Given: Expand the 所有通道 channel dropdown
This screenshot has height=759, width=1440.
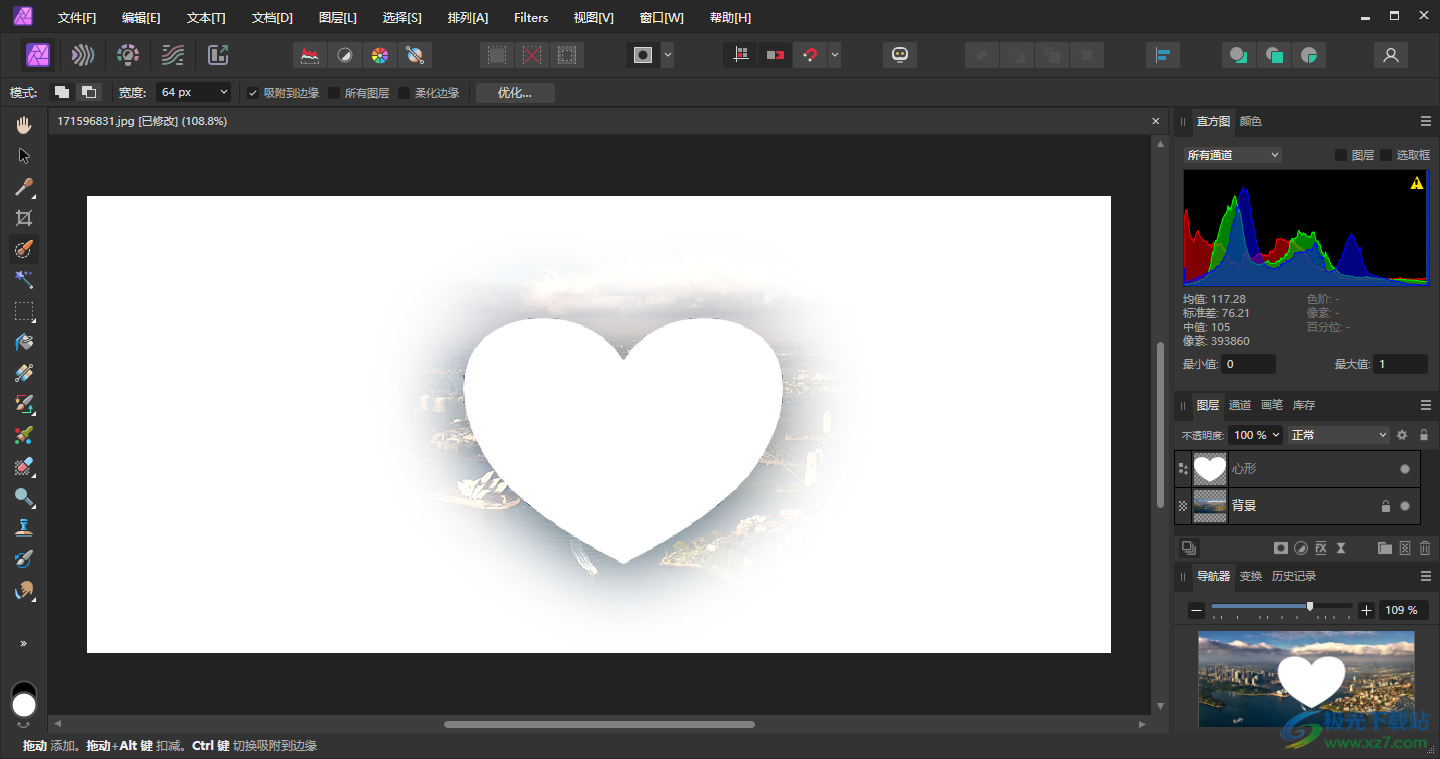Looking at the screenshot, I should [x=1232, y=155].
